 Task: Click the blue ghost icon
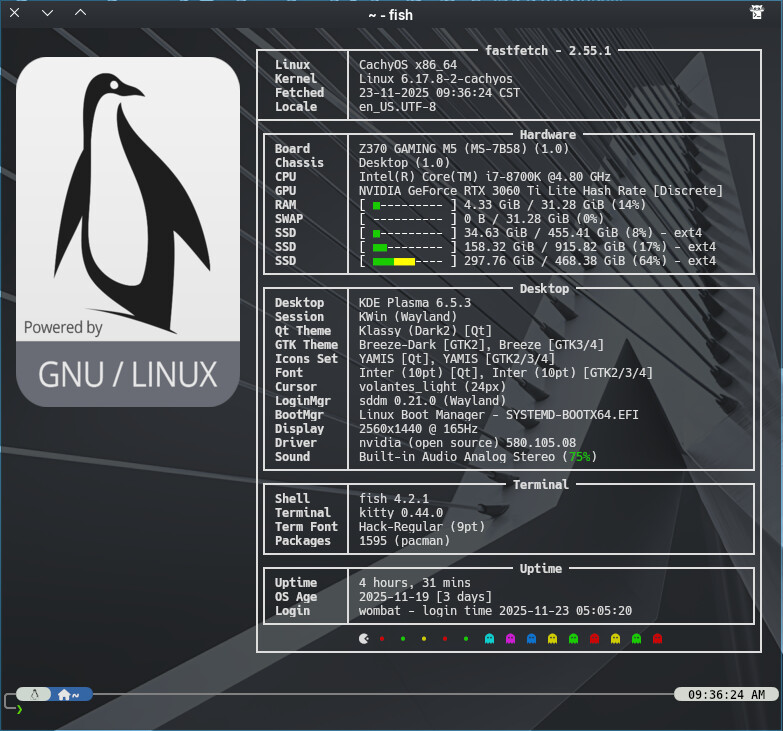pos(531,638)
